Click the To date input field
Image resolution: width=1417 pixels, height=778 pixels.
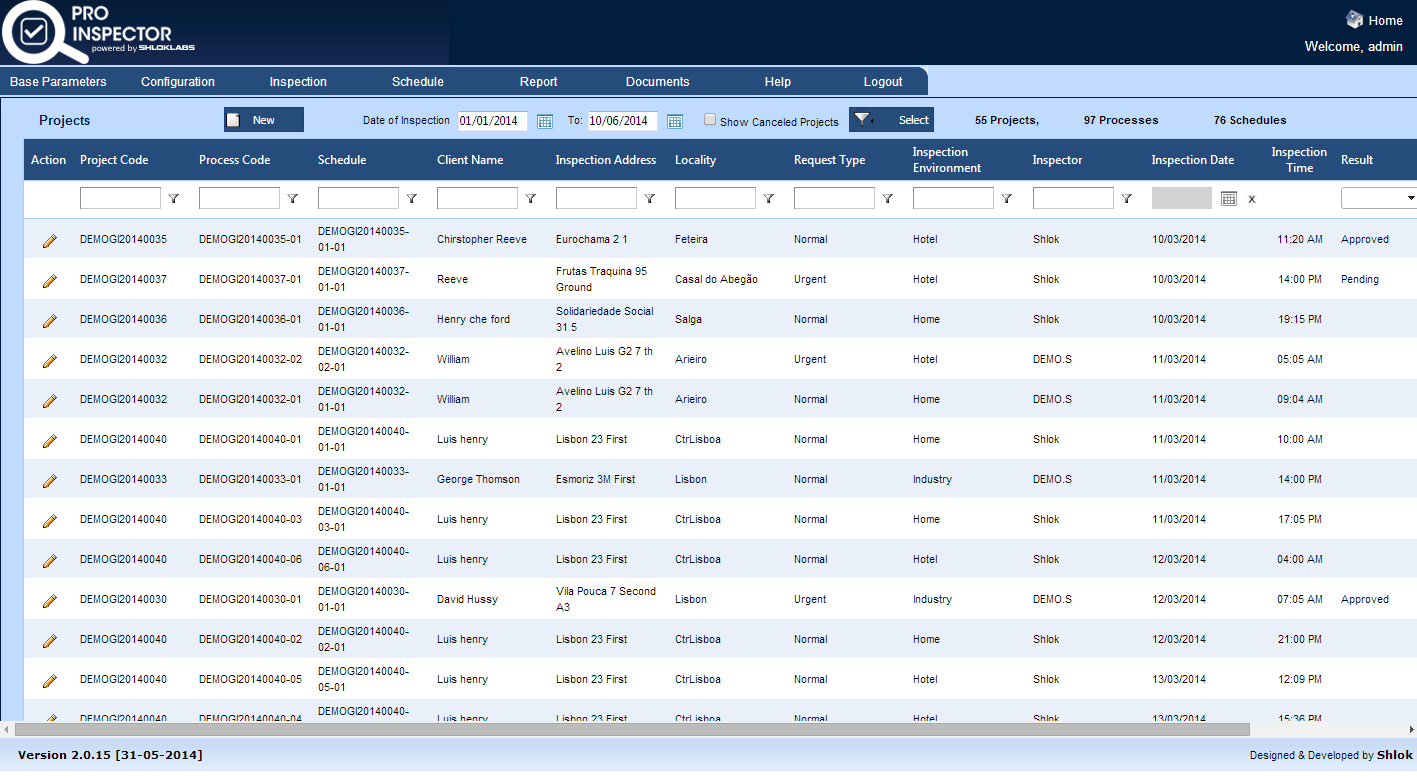click(x=623, y=121)
